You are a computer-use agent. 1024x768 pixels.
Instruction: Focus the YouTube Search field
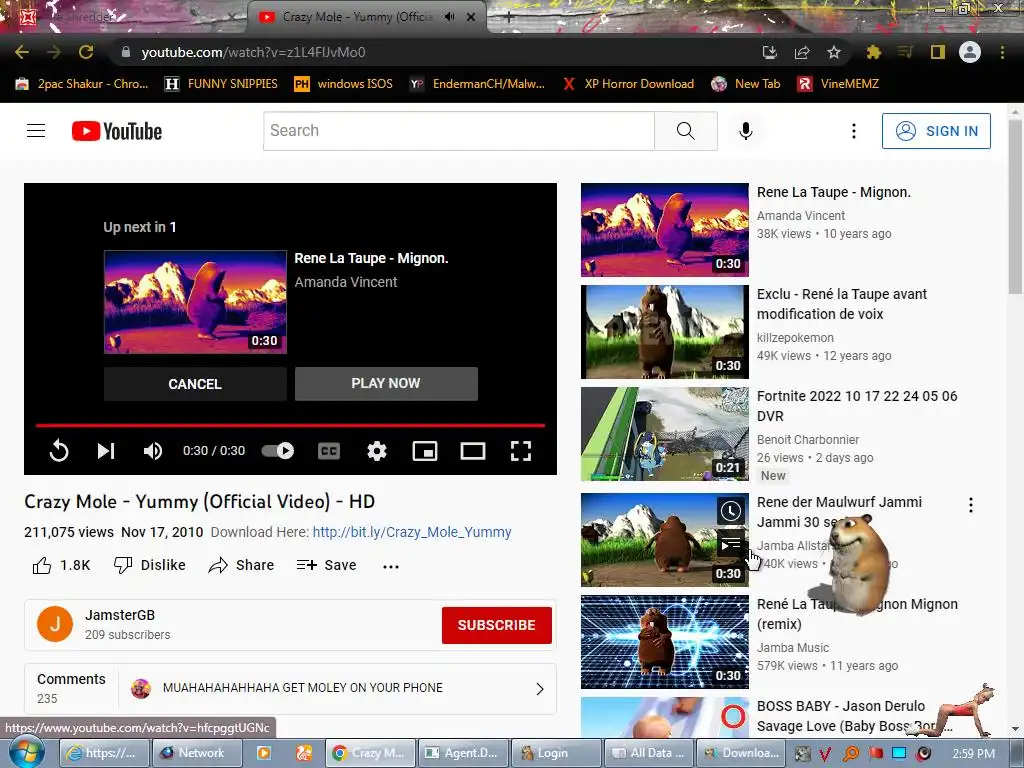458,131
